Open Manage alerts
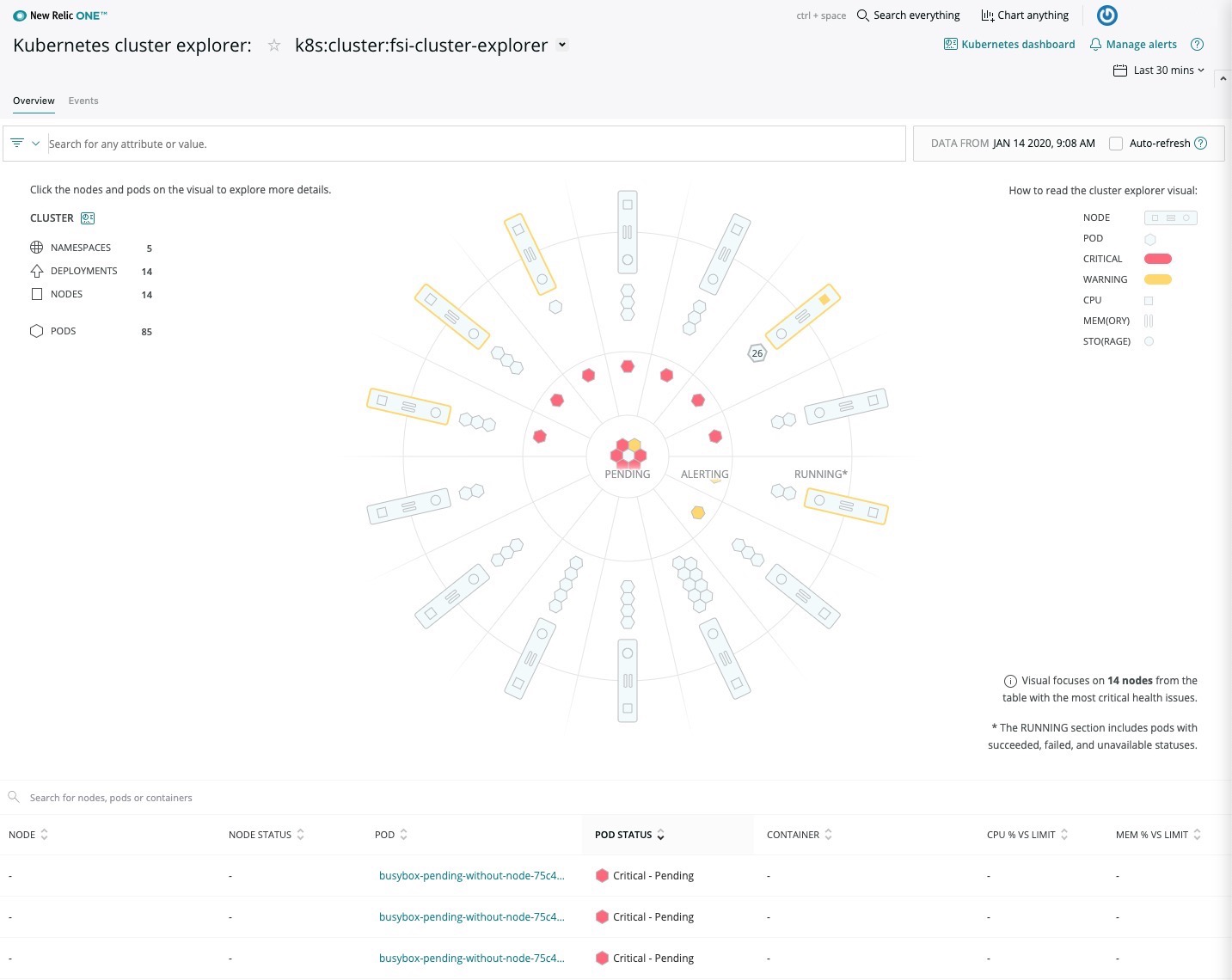 point(1133,45)
